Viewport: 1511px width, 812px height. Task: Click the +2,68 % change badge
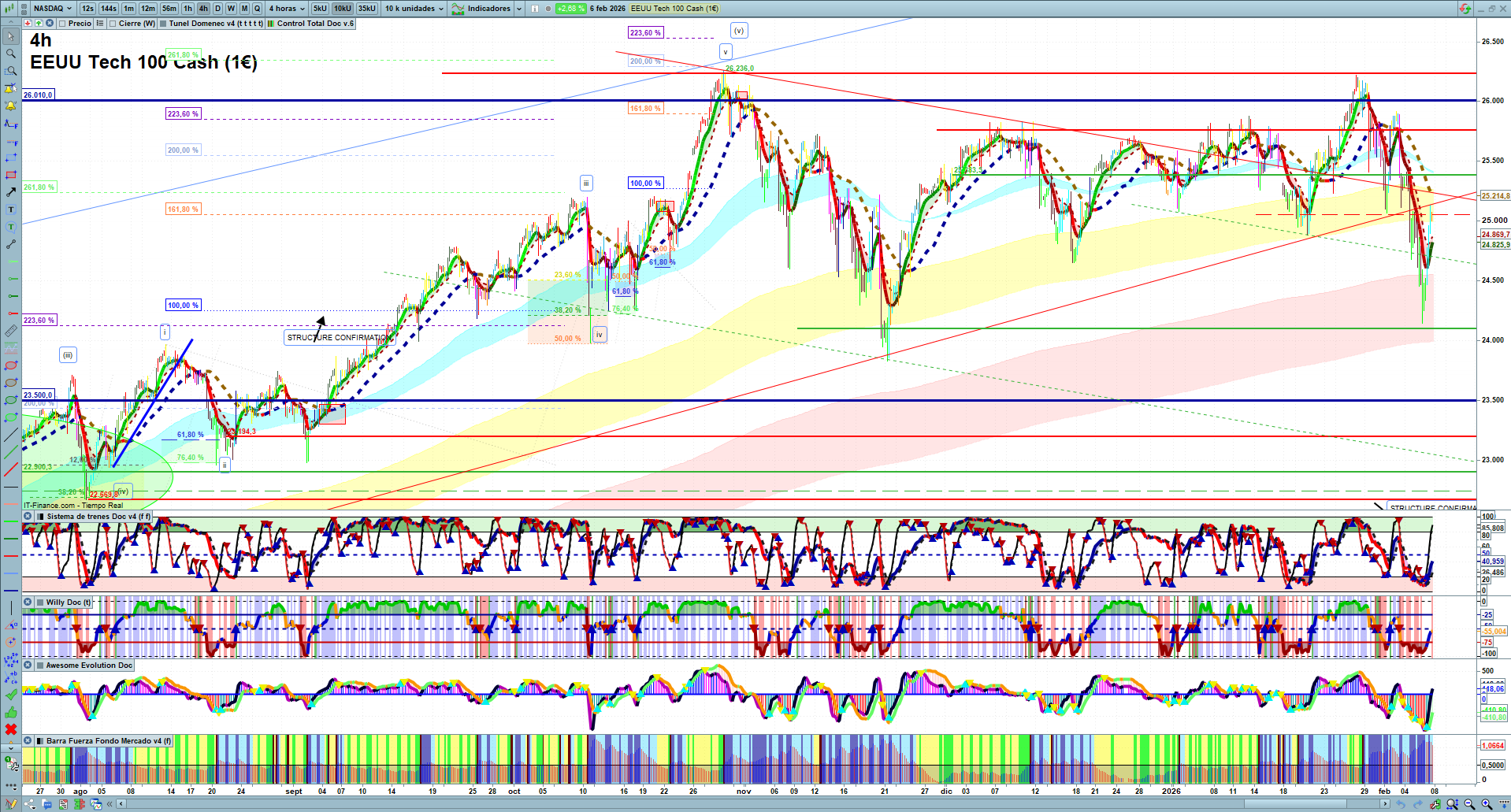pos(570,9)
